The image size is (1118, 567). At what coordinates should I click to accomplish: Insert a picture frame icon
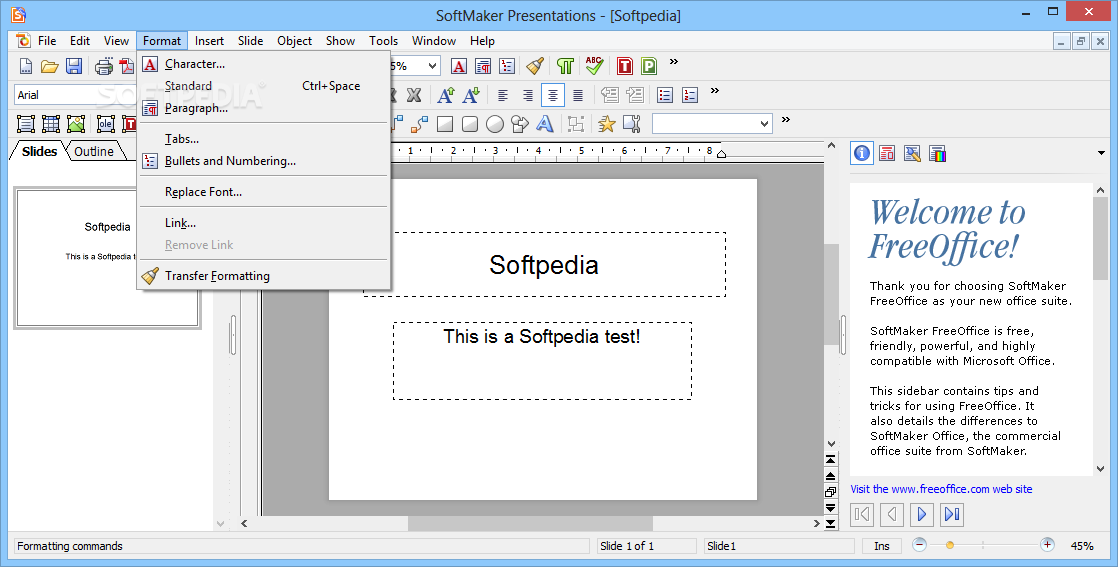tap(76, 124)
